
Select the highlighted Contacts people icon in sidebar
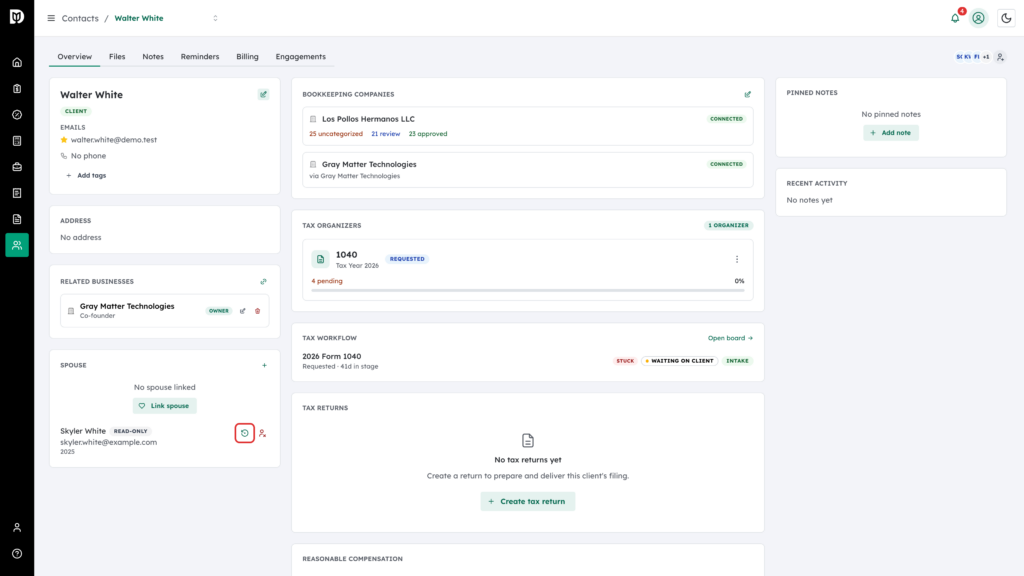(x=17, y=245)
